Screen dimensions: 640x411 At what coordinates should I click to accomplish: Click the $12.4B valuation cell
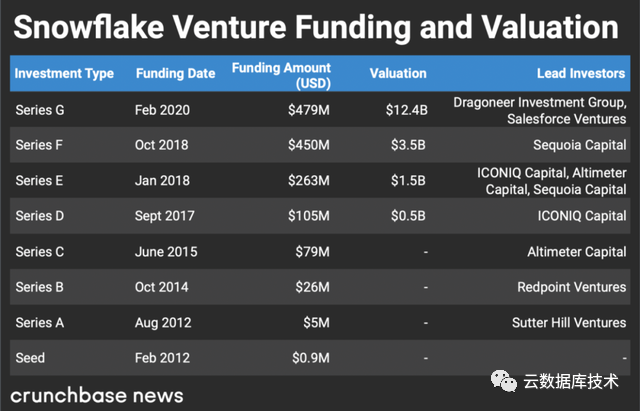tap(405, 110)
